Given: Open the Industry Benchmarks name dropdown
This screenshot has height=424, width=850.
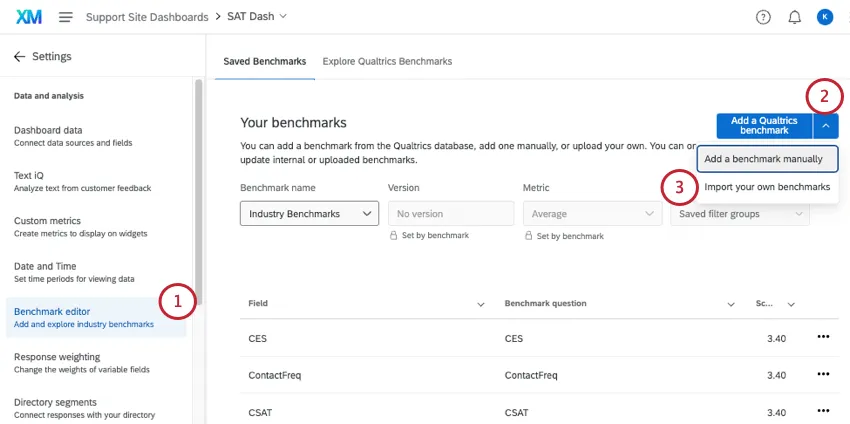Looking at the screenshot, I should click(x=309, y=214).
